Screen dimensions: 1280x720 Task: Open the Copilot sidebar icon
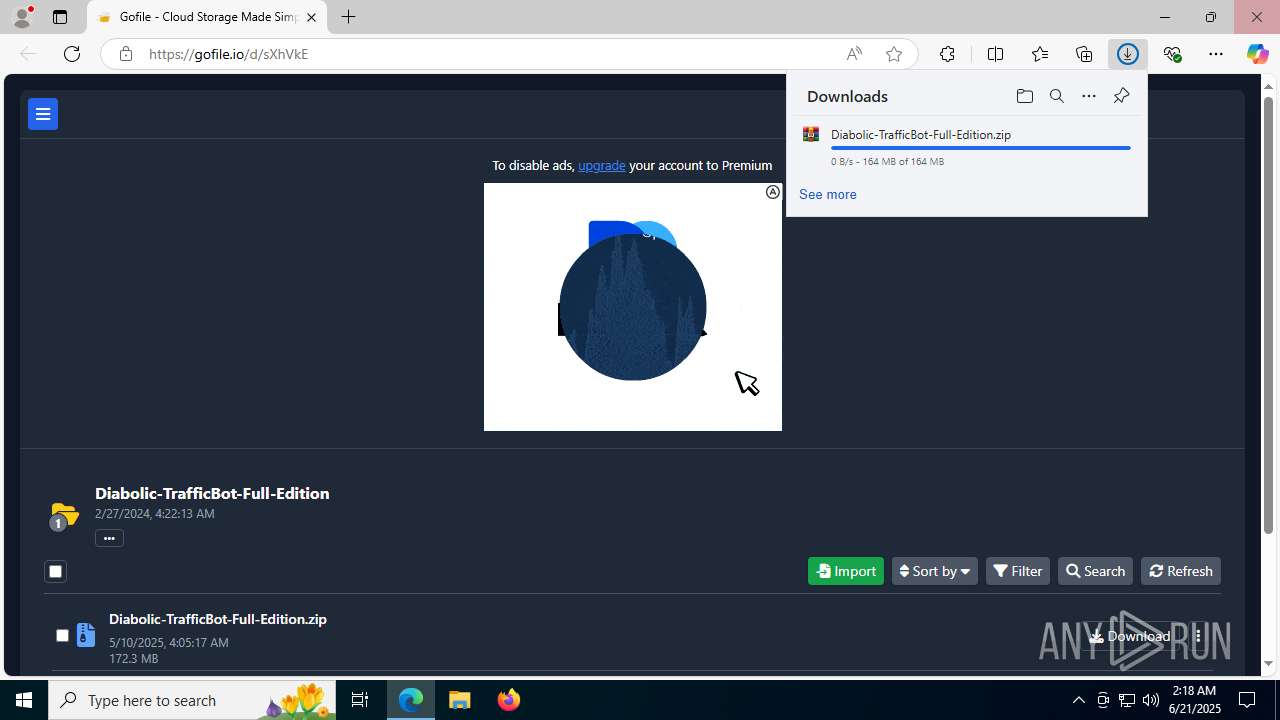tap(1257, 54)
